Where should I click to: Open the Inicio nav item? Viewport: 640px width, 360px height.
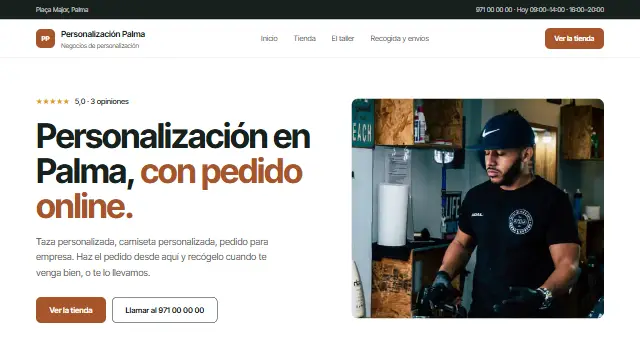pos(269,38)
